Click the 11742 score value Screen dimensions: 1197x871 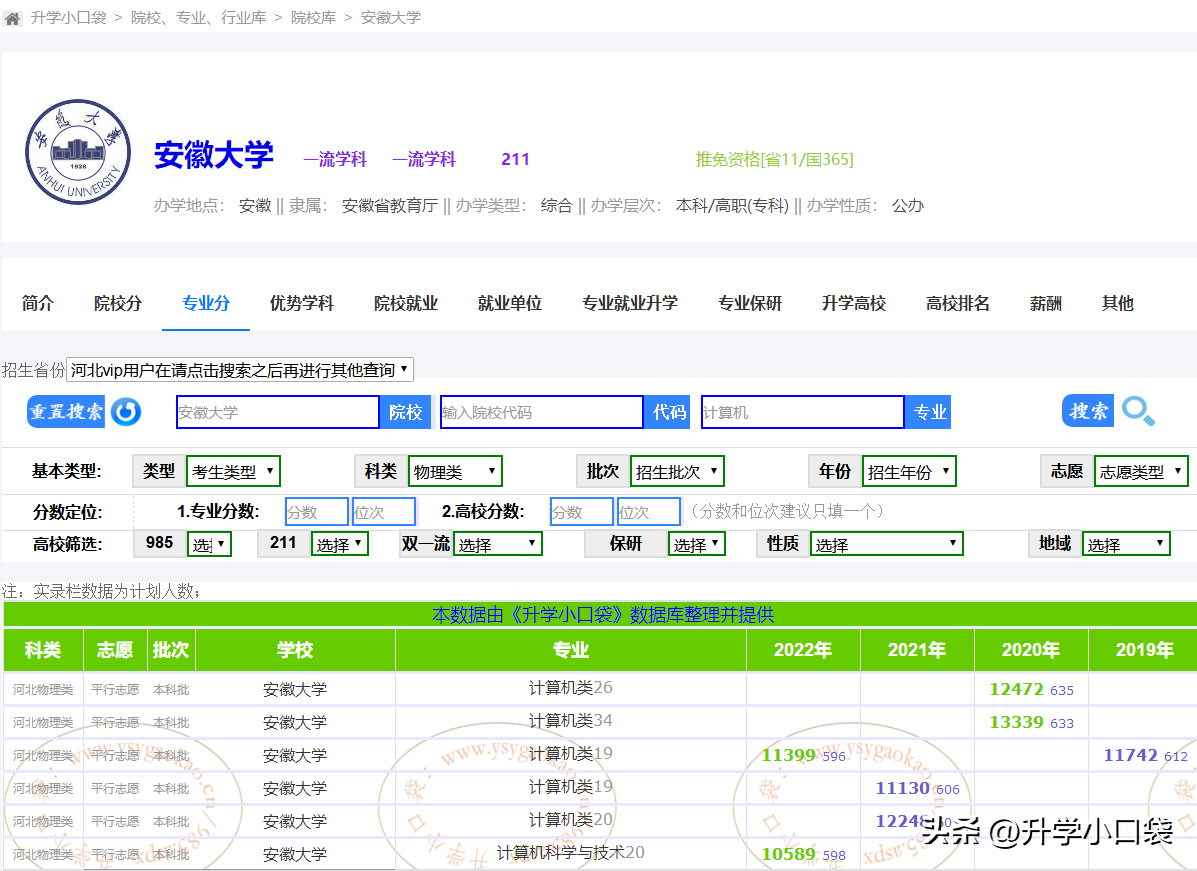[1131, 755]
